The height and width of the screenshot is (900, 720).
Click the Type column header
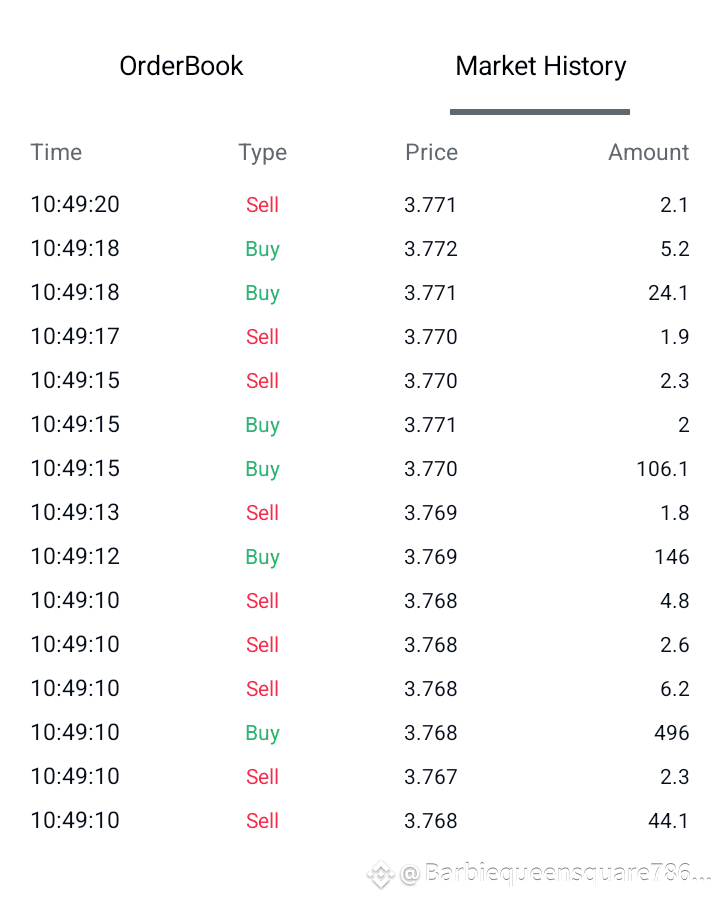point(262,153)
